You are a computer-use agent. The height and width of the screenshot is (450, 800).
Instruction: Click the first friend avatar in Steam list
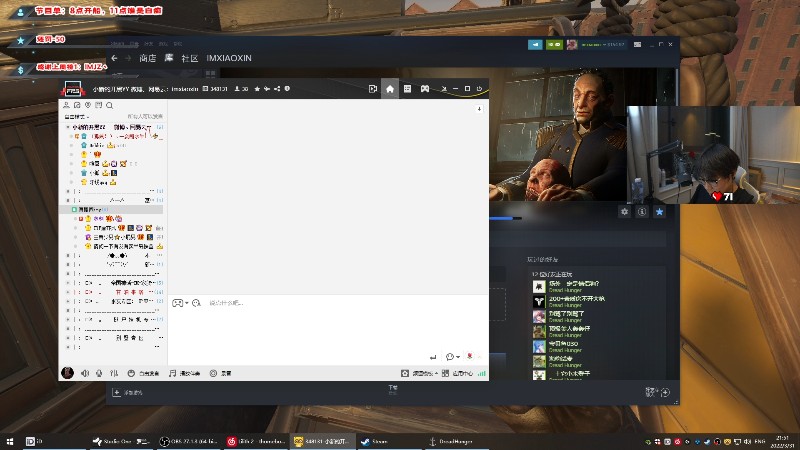[x=539, y=286]
